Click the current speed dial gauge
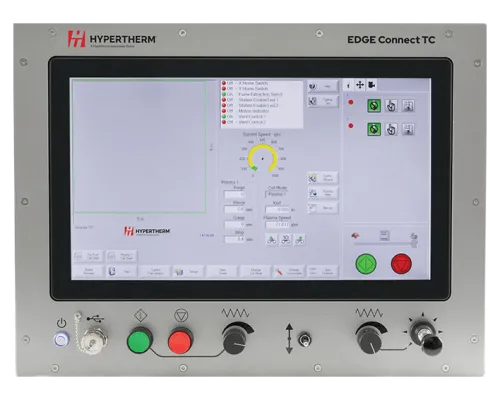This screenshot has width=500, height=400. [x=263, y=158]
